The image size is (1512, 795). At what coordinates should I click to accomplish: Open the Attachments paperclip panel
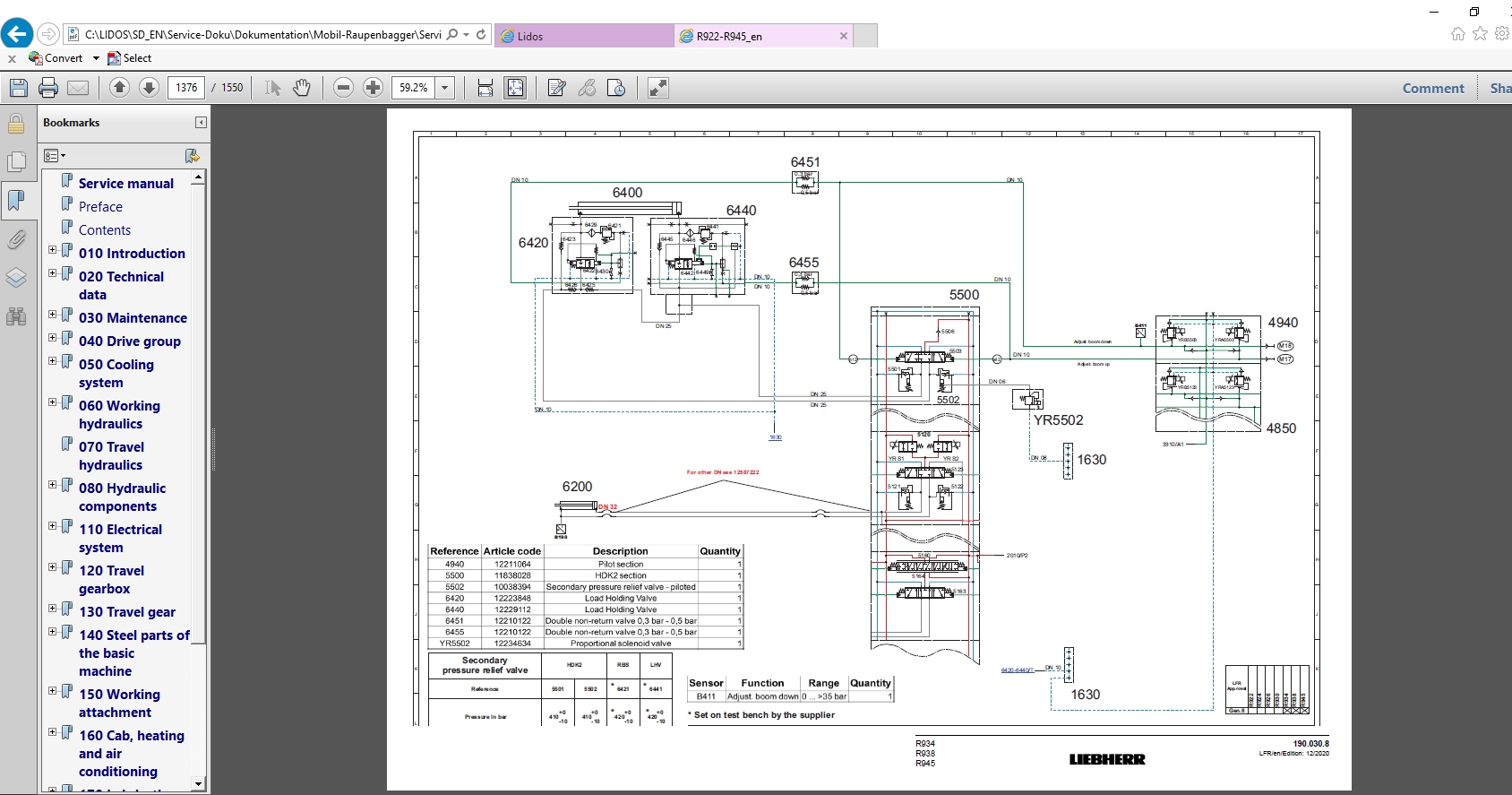click(16, 239)
